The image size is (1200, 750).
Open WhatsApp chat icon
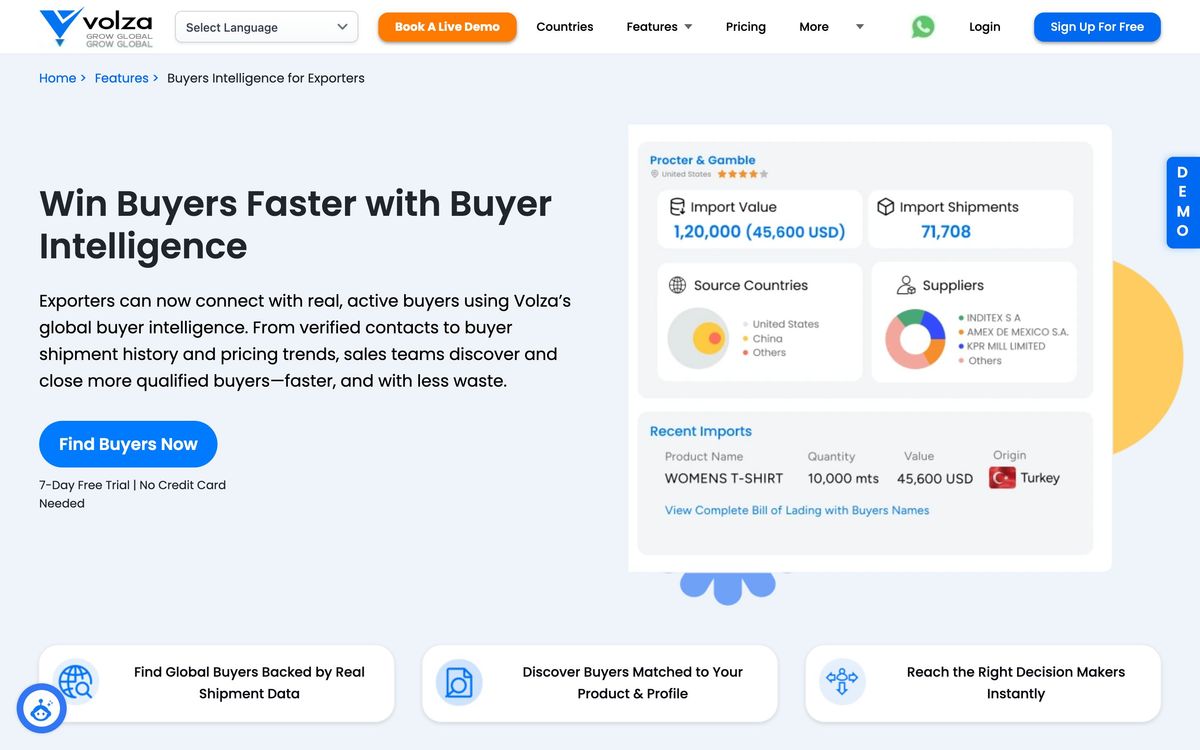(x=923, y=27)
